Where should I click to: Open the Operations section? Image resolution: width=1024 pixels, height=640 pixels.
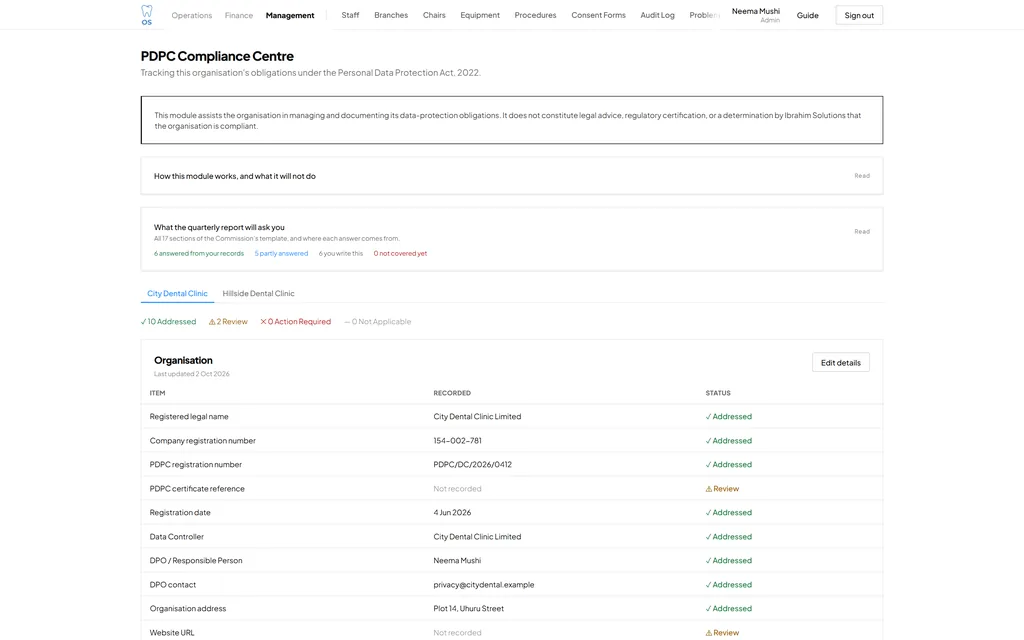click(191, 16)
